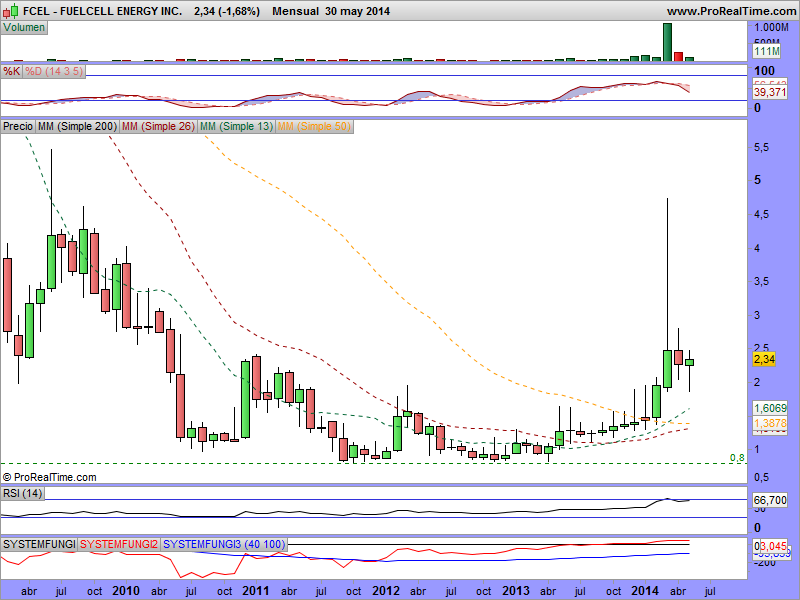Screen dimensions: 800x600
Task: Click the 66,700 RSI value tag
Action: coord(770,500)
